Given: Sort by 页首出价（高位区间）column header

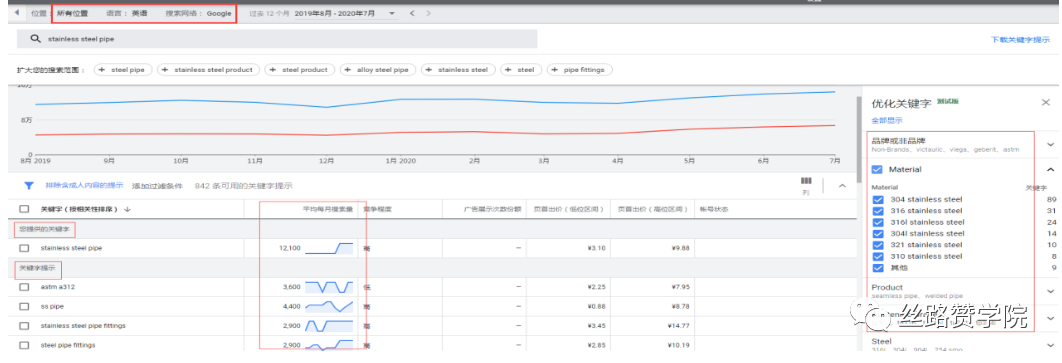Looking at the screenshot, I should click(653, 209).
